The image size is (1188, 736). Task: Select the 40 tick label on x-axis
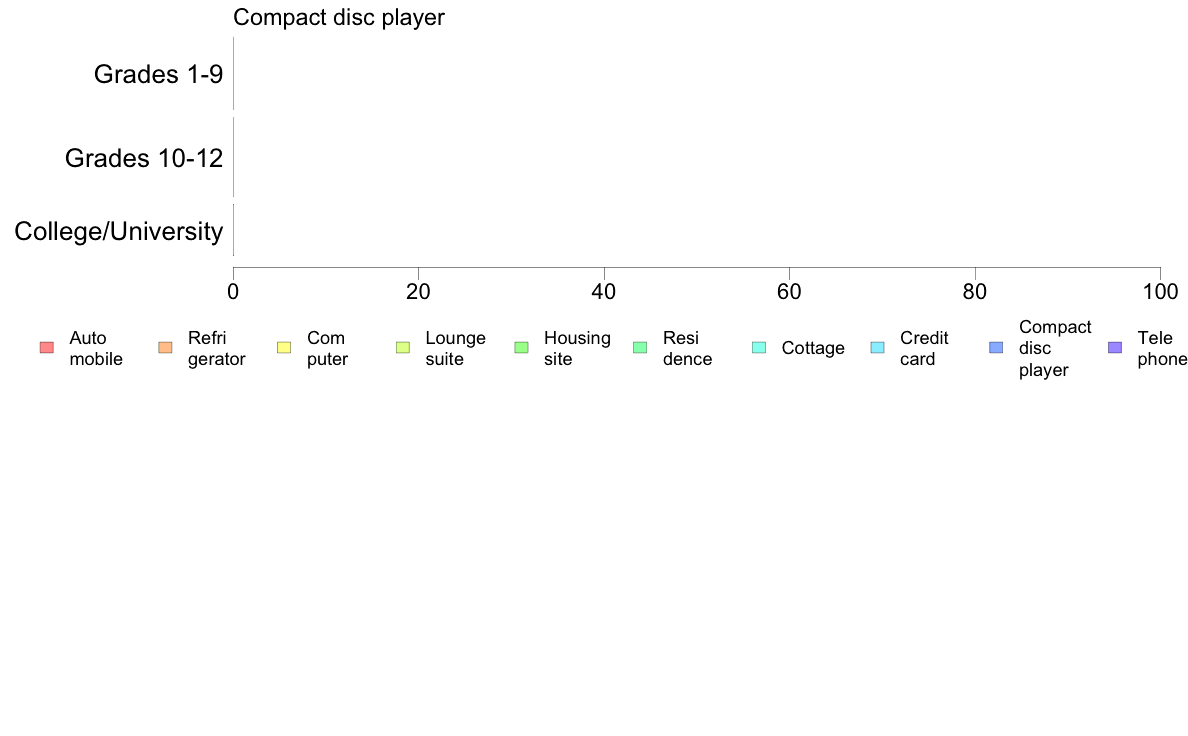point(604,292)
